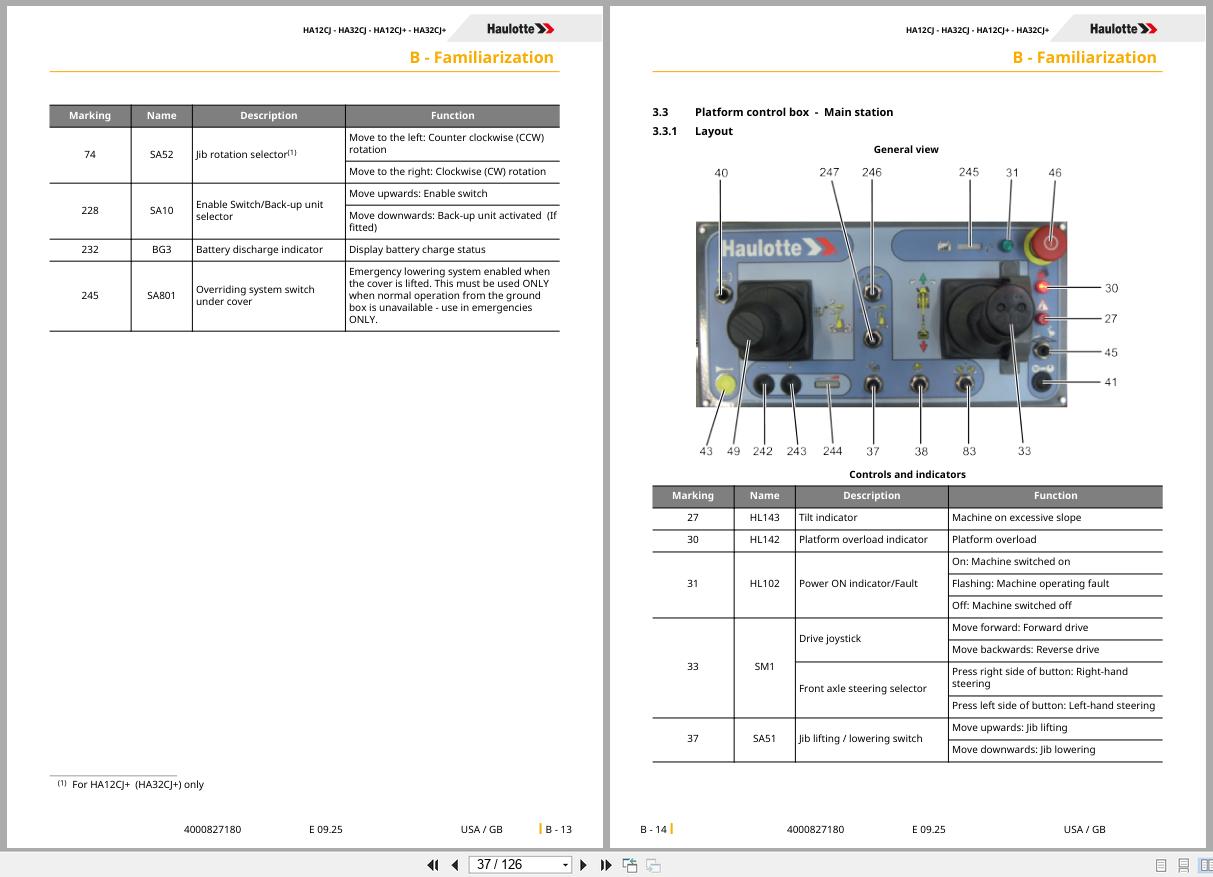Viewport: 1213px width, 877px height.
Task: Click the red emergency stop button in photo
Action: (1049, 242)
